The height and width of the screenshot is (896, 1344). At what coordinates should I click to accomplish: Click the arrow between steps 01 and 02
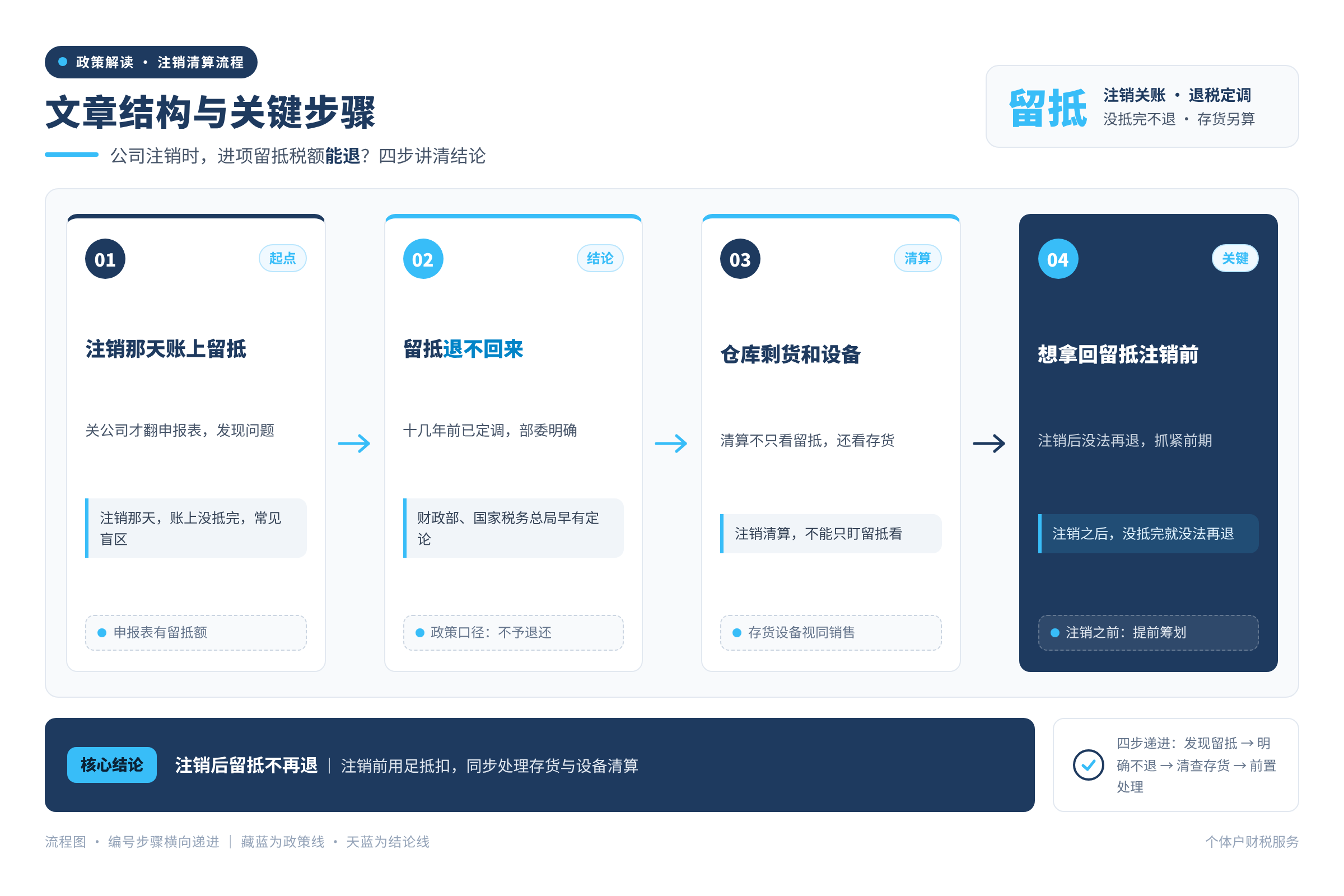354,444
